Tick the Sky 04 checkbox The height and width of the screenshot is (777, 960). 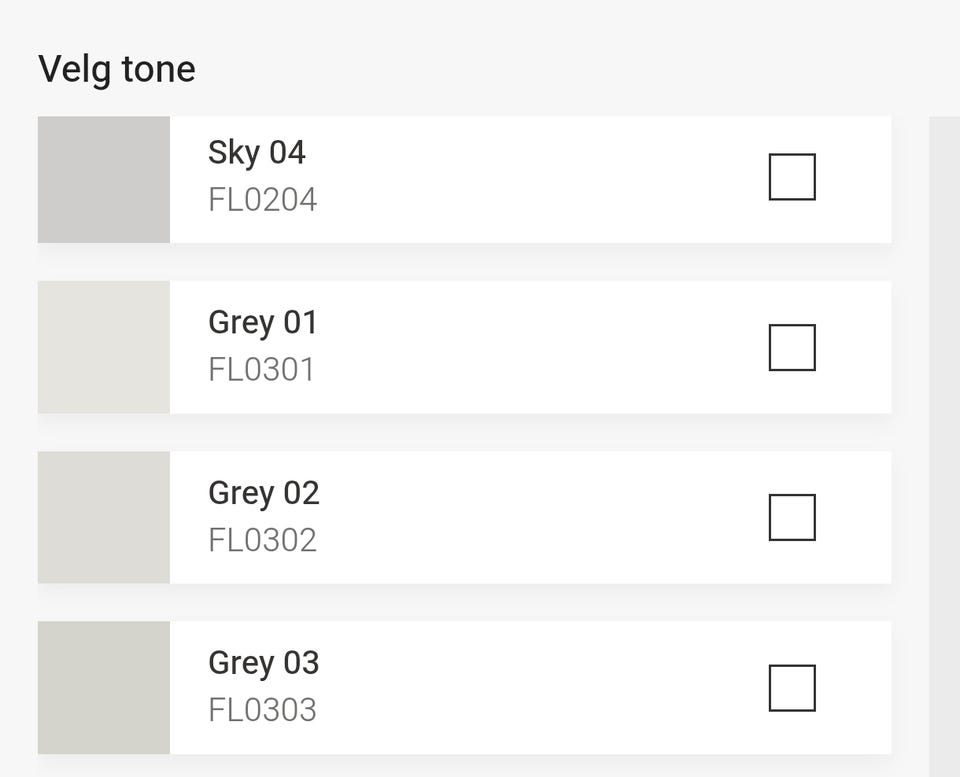[x=792, y=177]
